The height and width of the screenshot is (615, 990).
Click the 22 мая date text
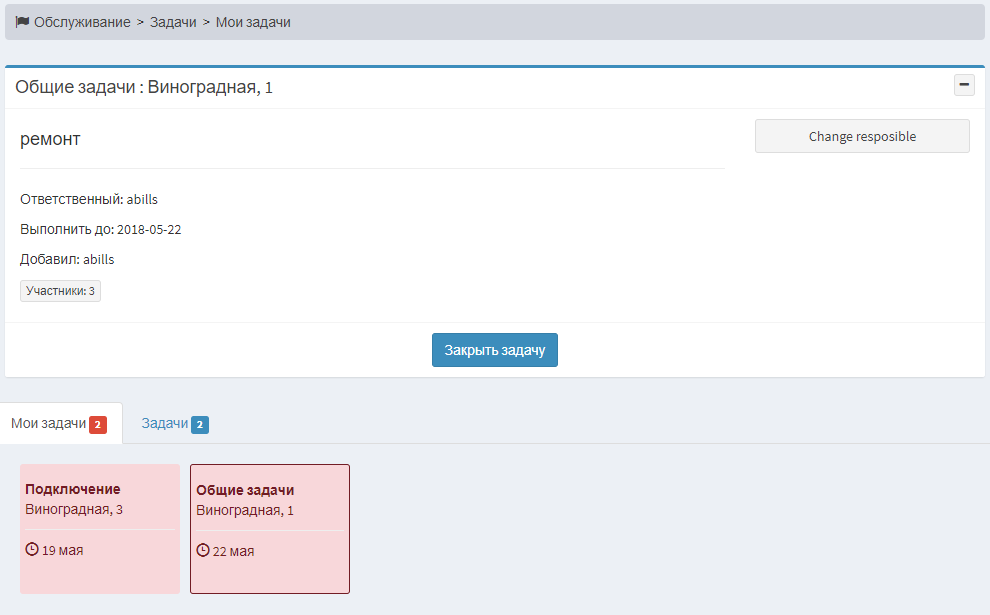tap(234, 552)
